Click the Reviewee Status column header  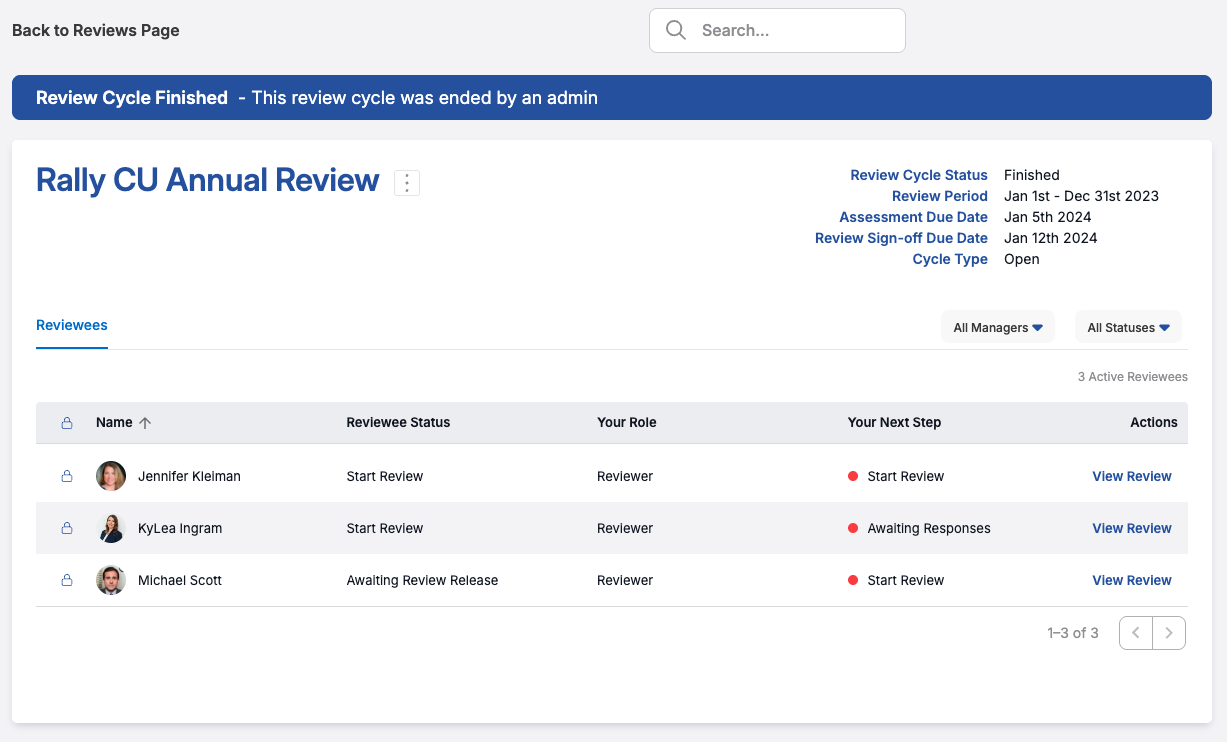click(398, 422)
